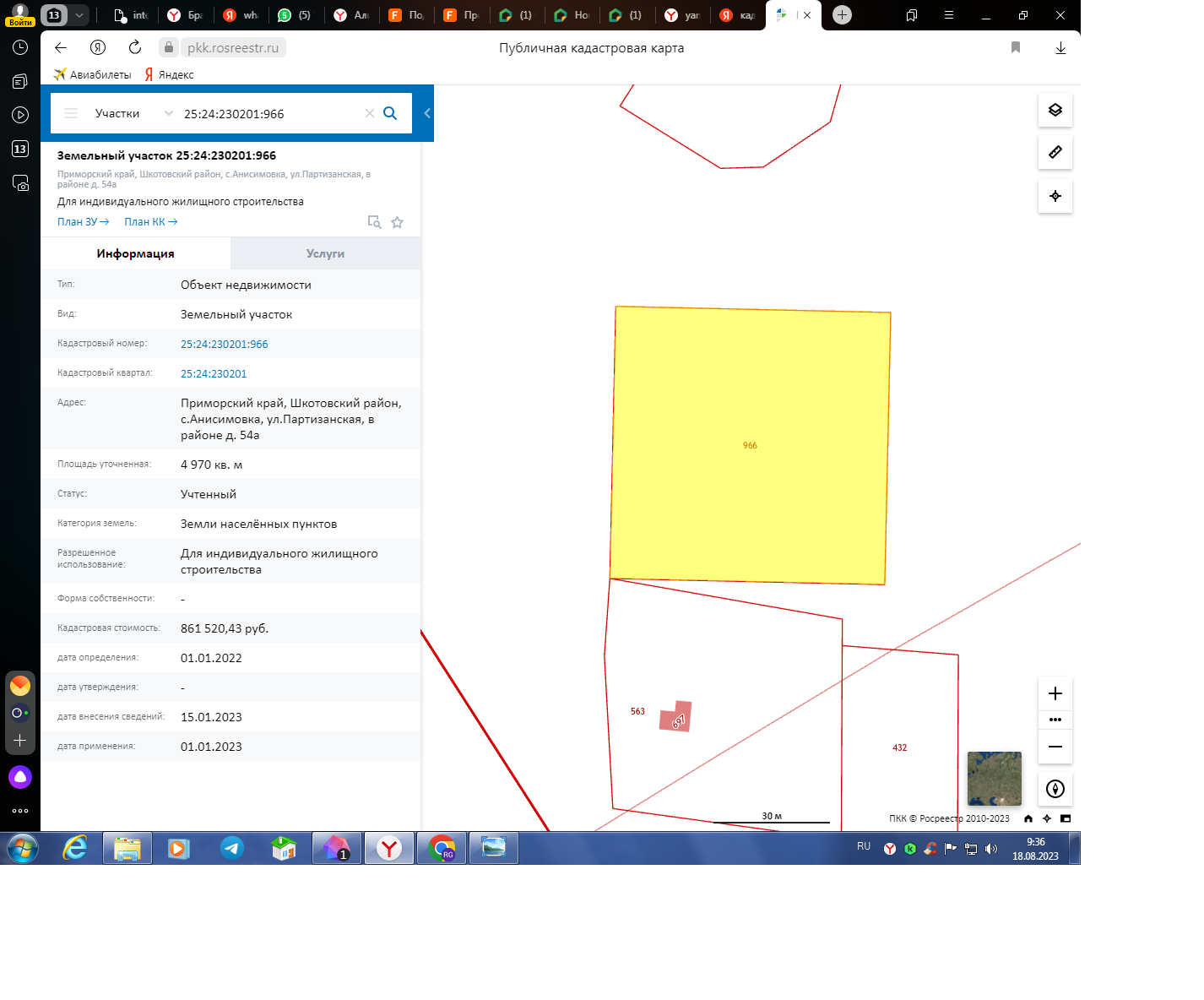
Task: Go back with browser back arrow
Action: pos(61,47)
